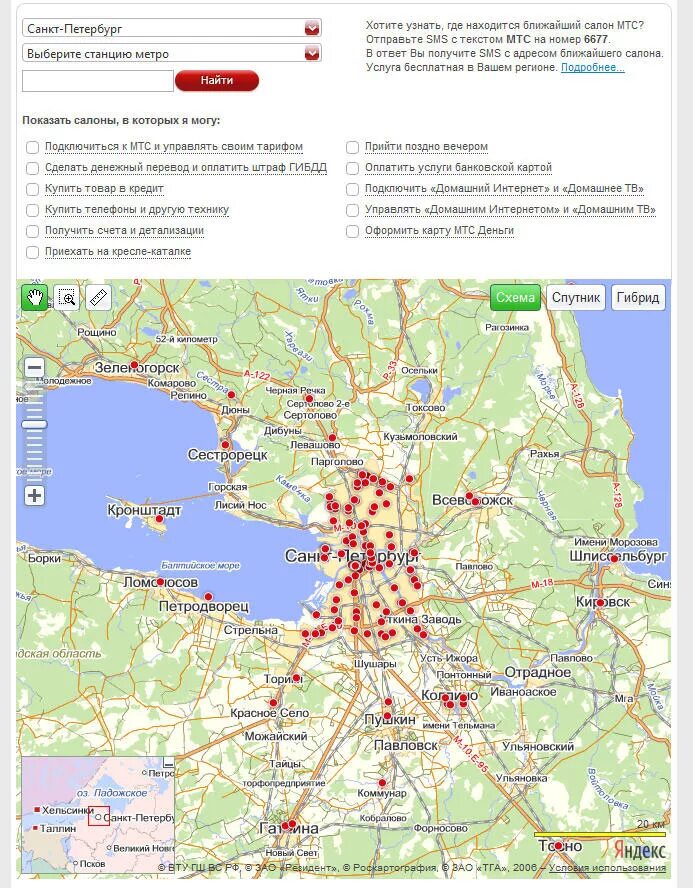693x888 pixels.
Task: Click the red marker at Шлиссельбург
Action: (x=614, y=558)
